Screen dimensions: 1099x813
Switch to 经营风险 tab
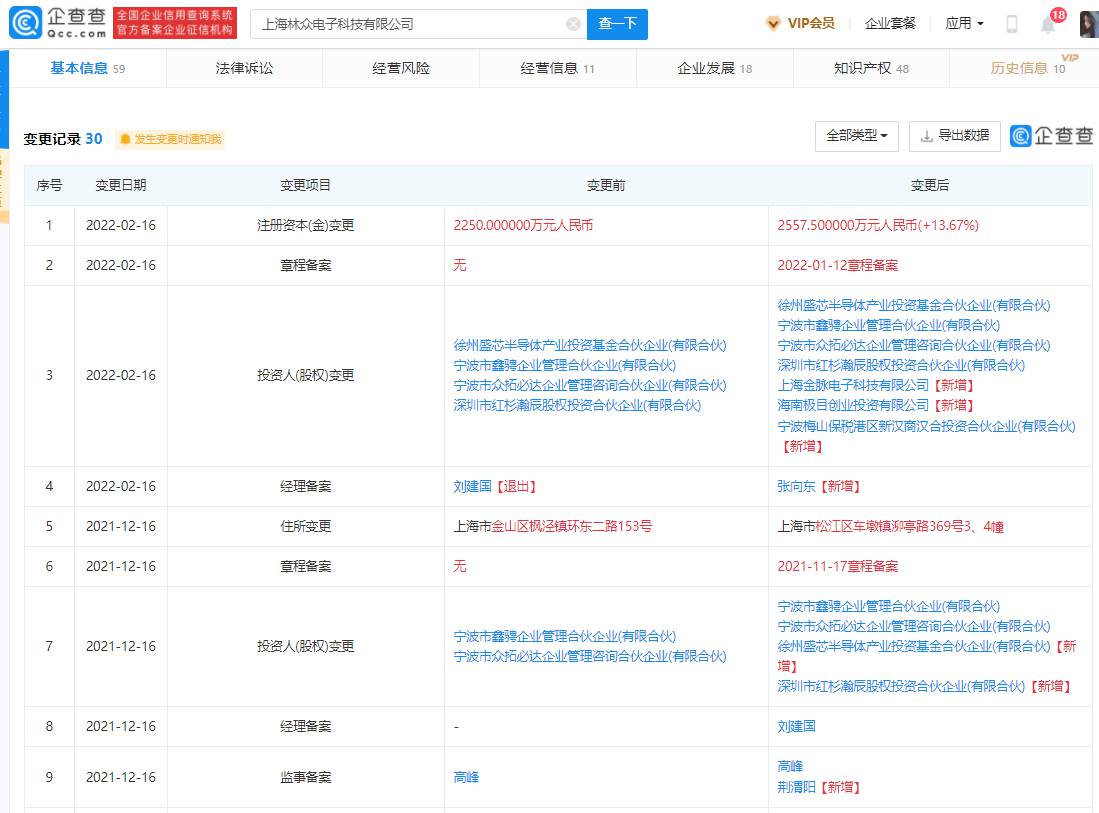(401, 68)
